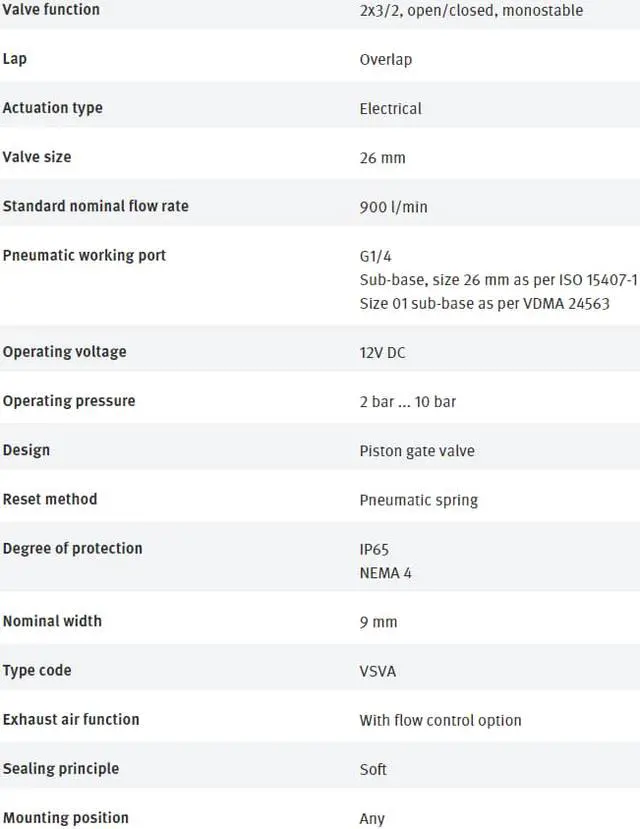Click the VDMA 24563 sub-base text line
640x829 pixels.
click(x=484, y=303)
